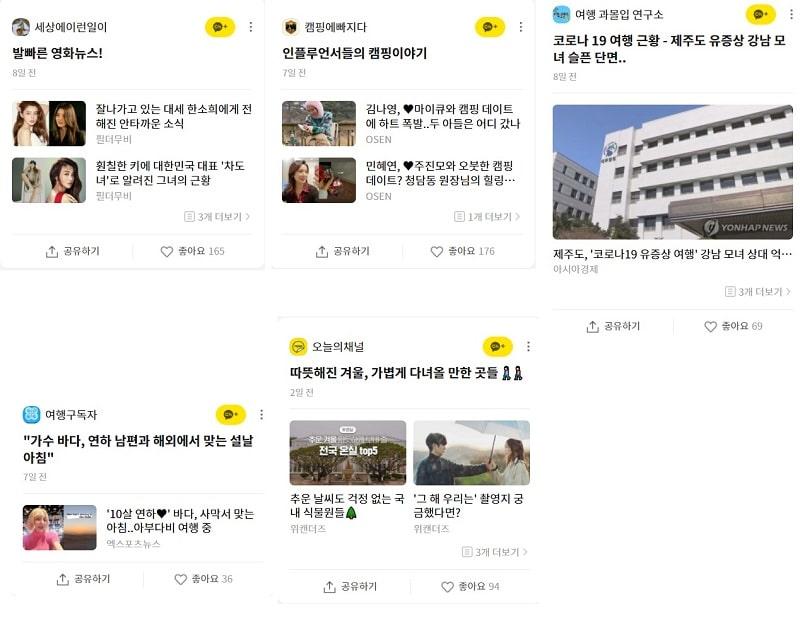The width and height of the screenshot is (800, 619).
Task: Share the 따뜻해진 겨울 post
Action: click(x=350, y=587)
